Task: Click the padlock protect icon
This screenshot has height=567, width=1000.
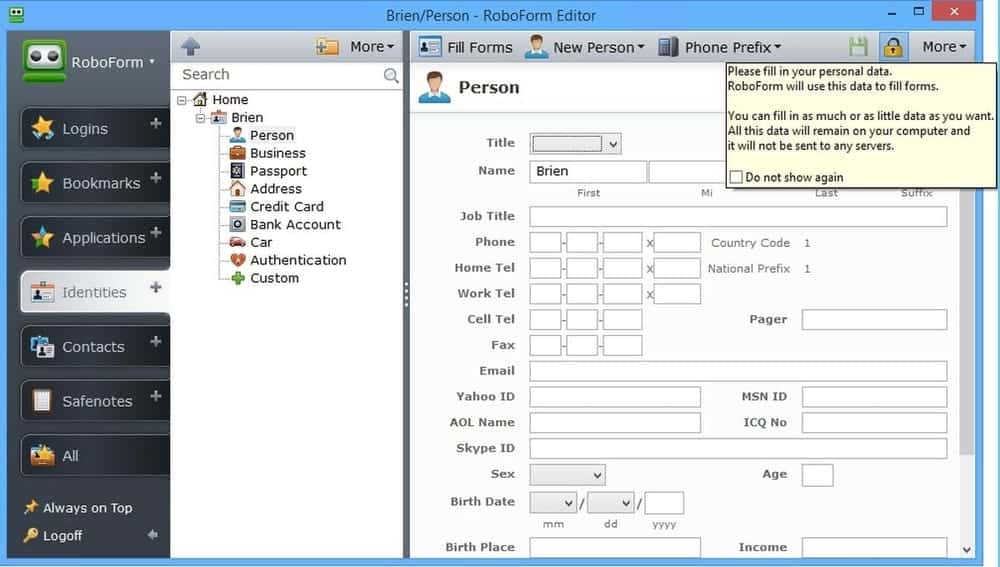Action: [893, 47]
